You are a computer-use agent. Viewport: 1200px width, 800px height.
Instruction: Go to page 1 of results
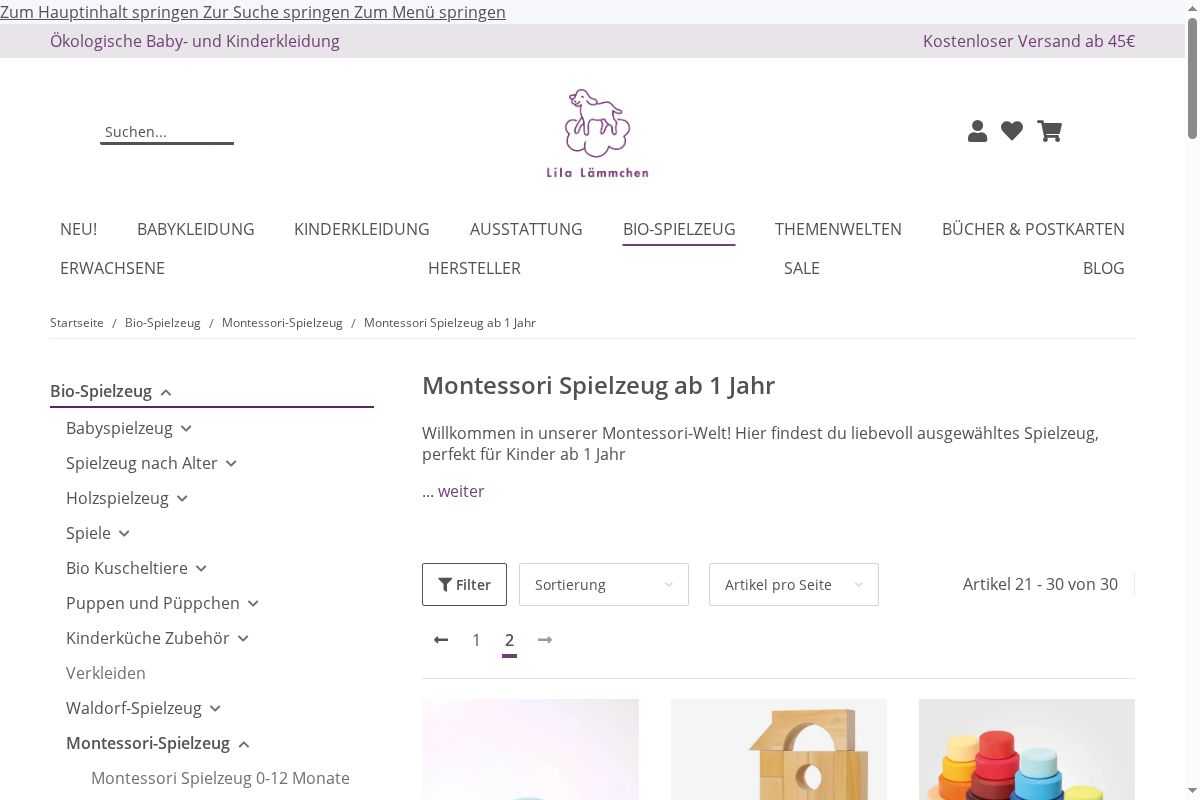pos(476,640)
